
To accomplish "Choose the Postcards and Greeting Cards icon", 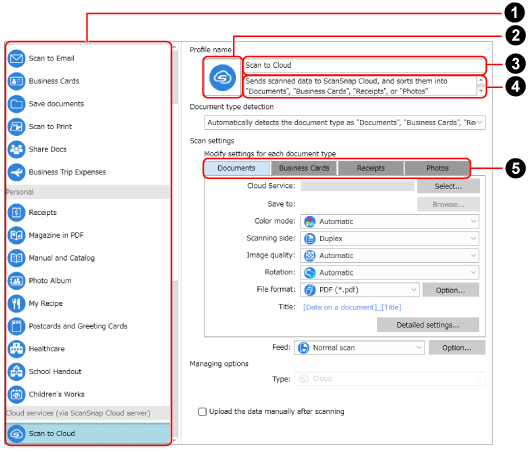I will (16, 326).
